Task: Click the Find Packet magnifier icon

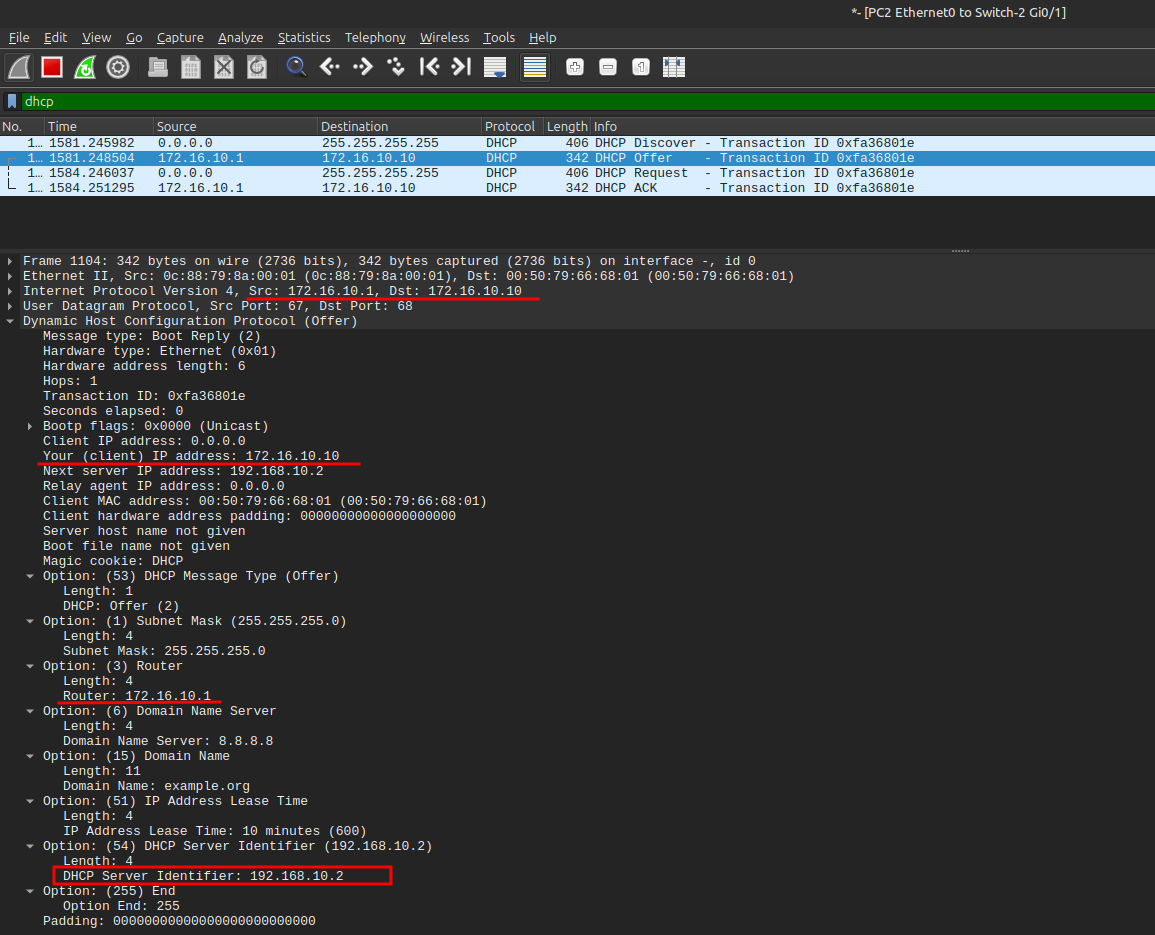Action: (296, 68)
